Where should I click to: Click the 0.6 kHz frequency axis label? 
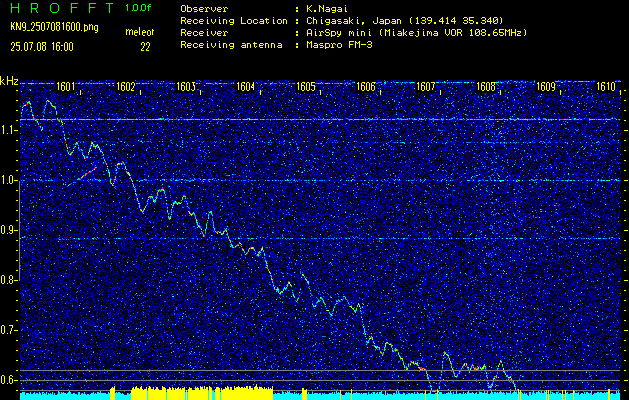[x=7, y=380]
